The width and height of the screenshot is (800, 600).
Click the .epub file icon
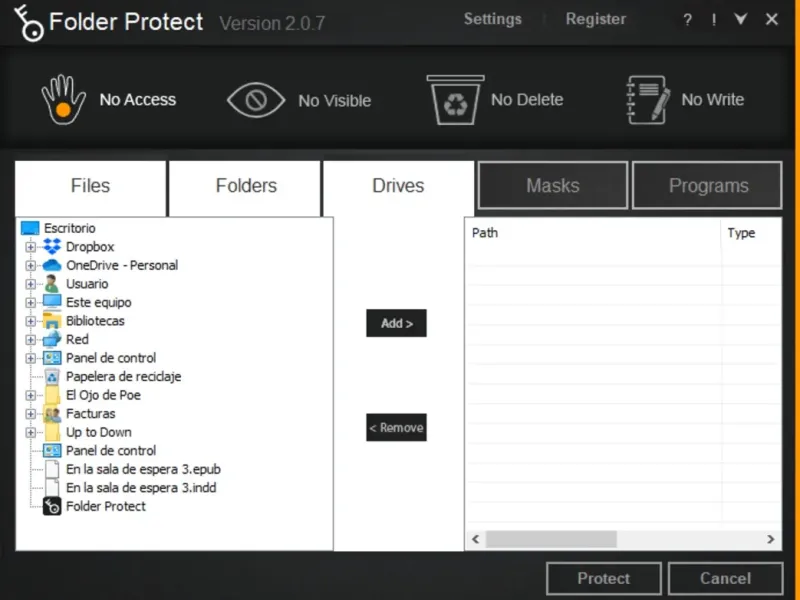(52, 469)
